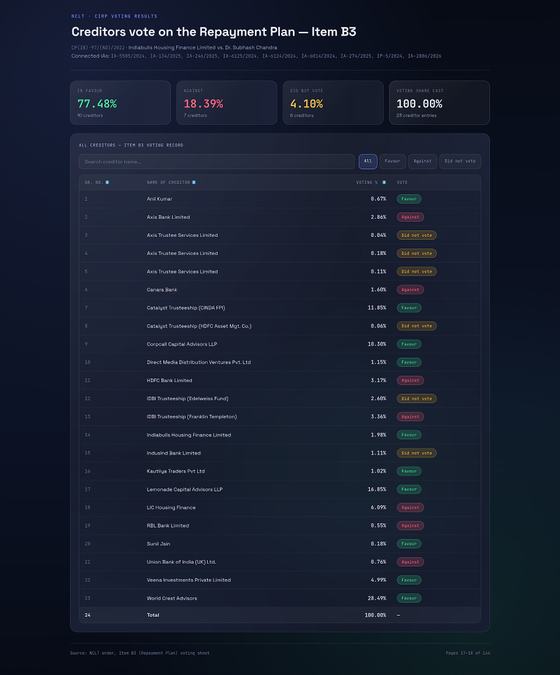Select the Lemonade Capital Advisors LLP row

(280, 489)
